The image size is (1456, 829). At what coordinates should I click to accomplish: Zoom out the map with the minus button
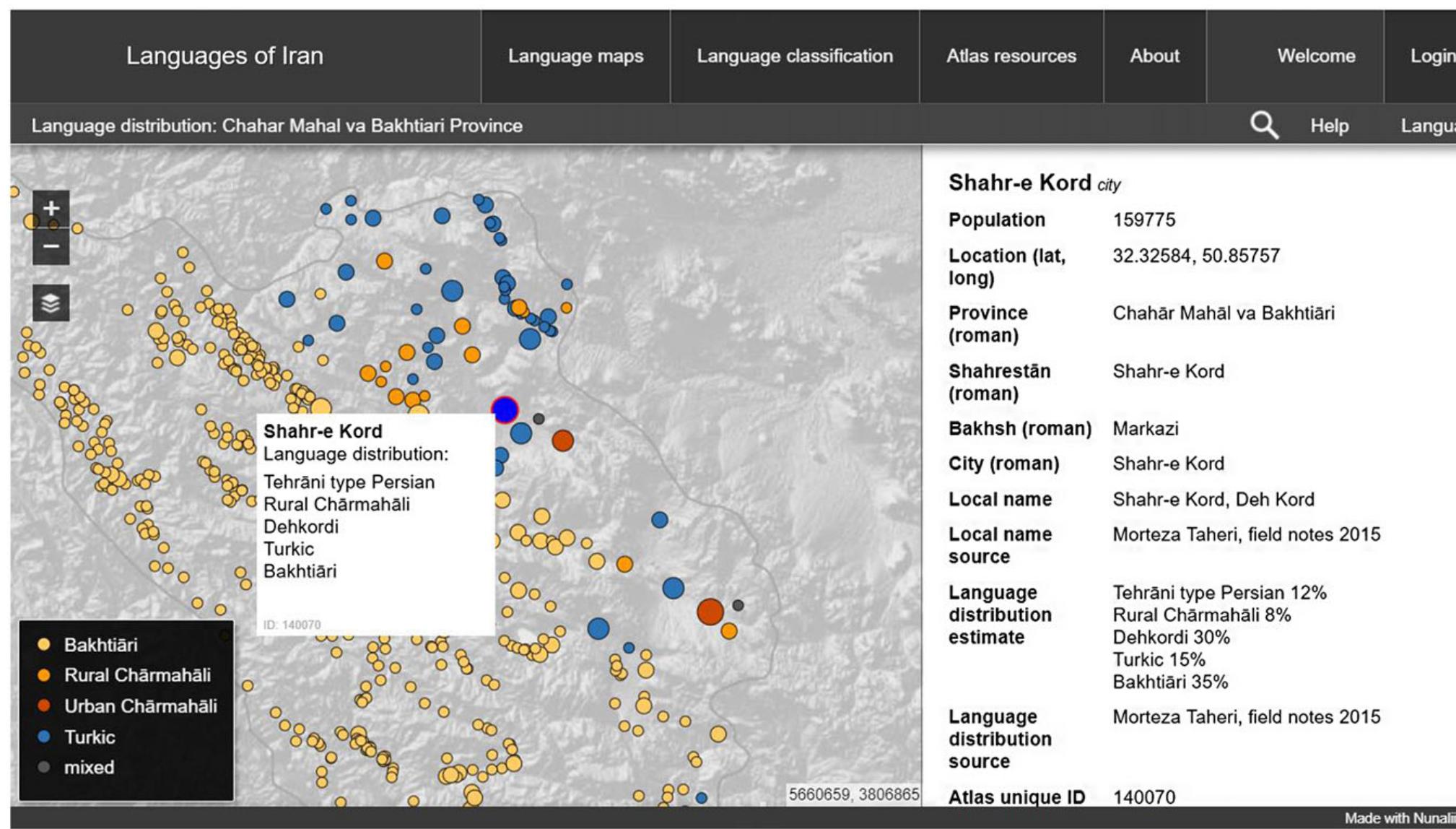coord(51,246)
